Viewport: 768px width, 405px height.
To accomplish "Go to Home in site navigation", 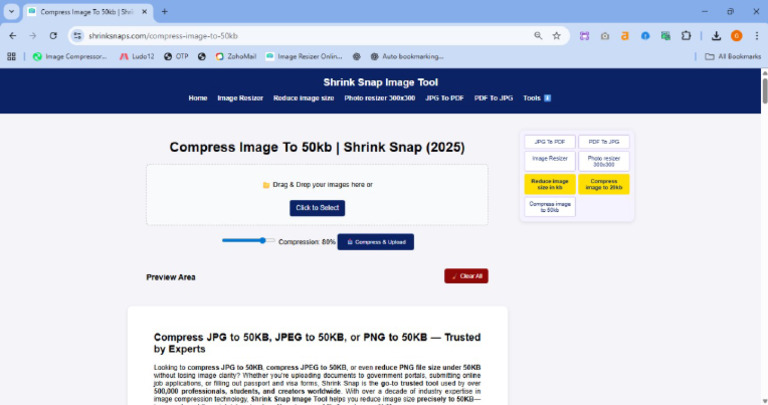I will (198, 98).
